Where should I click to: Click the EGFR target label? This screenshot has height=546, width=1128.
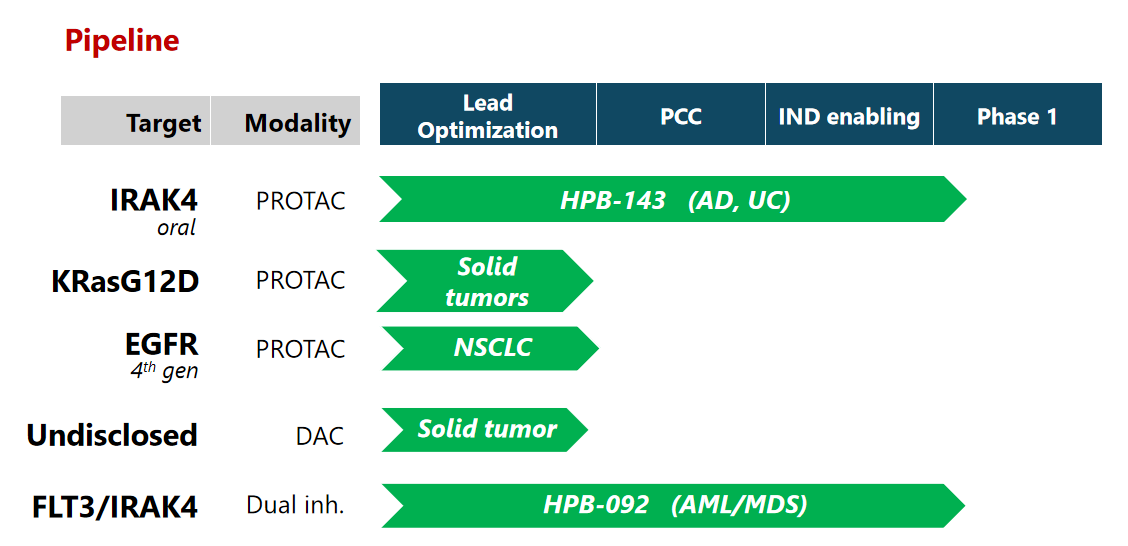click(x=161, y=344)
